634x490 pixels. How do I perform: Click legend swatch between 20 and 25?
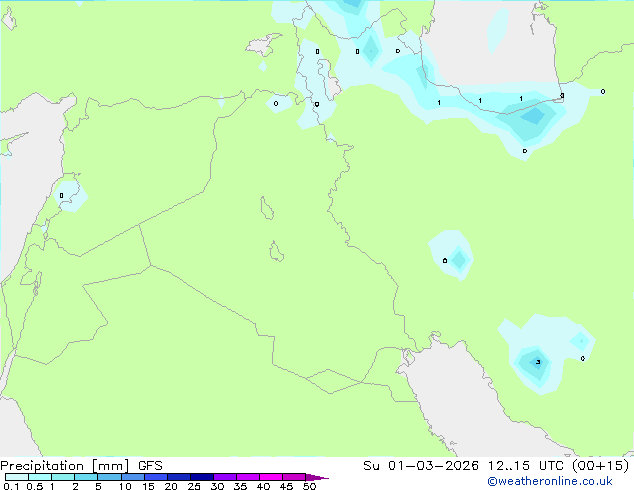179,477
